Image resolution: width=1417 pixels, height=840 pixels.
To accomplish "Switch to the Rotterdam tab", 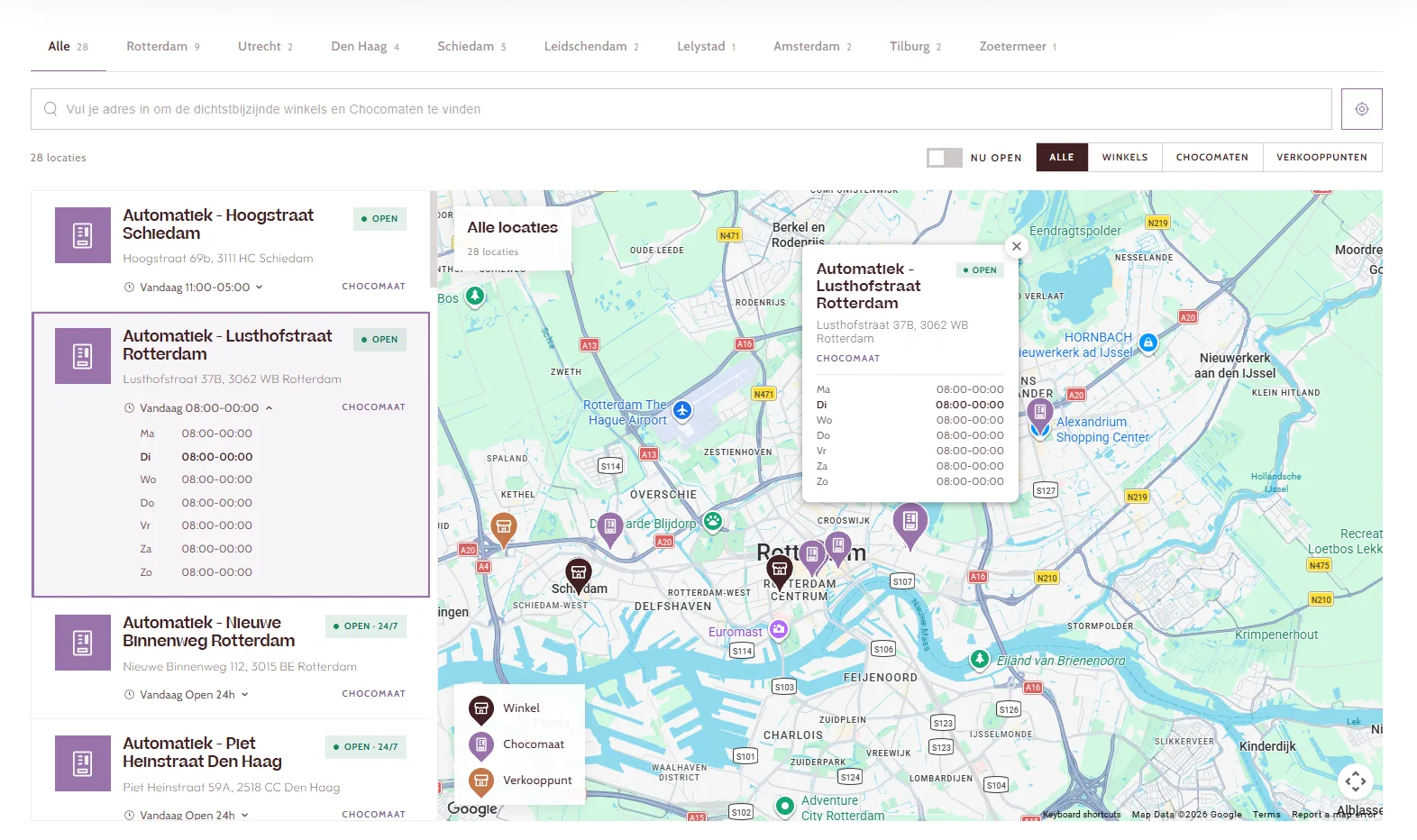I will click(163, 47).
